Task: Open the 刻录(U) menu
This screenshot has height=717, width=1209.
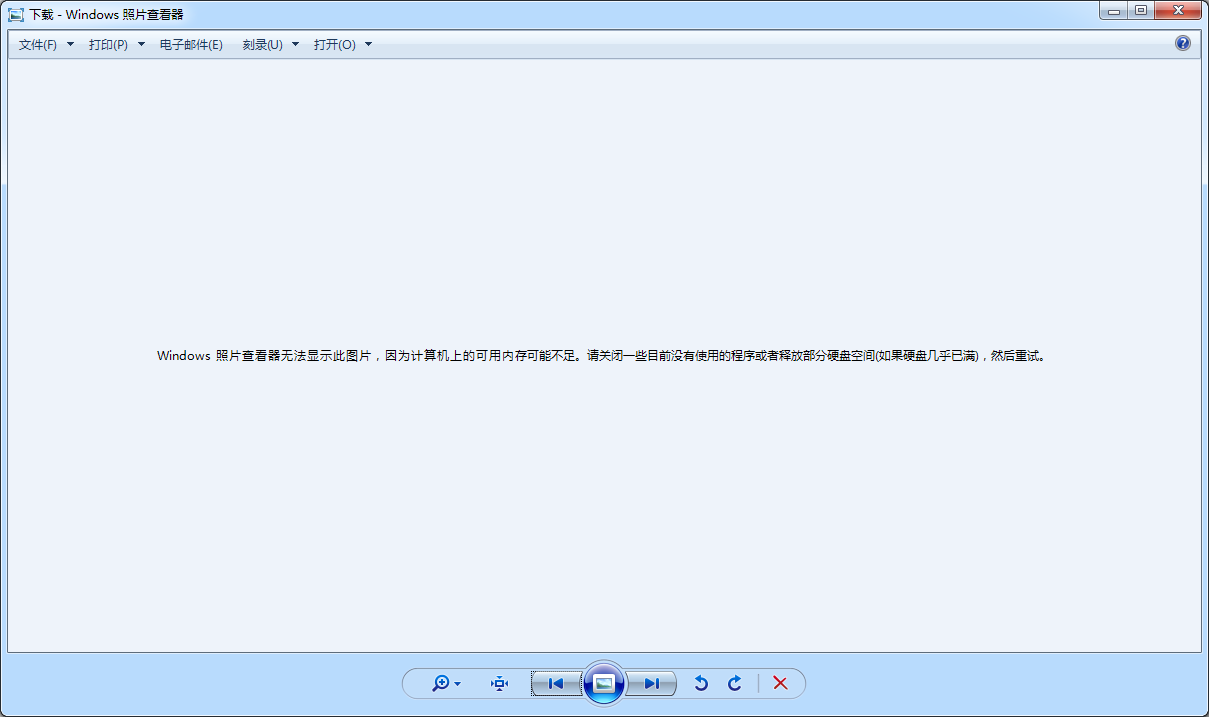Action: [270, 45]
